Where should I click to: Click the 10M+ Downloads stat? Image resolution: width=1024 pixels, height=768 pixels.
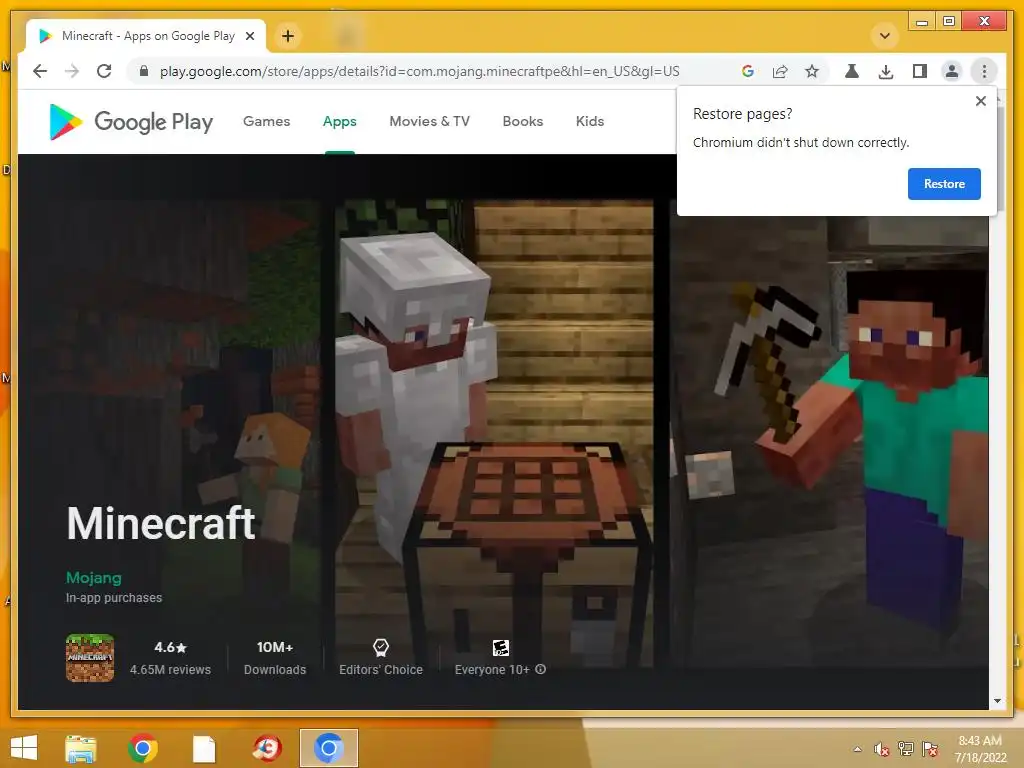pyautogui.click(x=275, y=658)
